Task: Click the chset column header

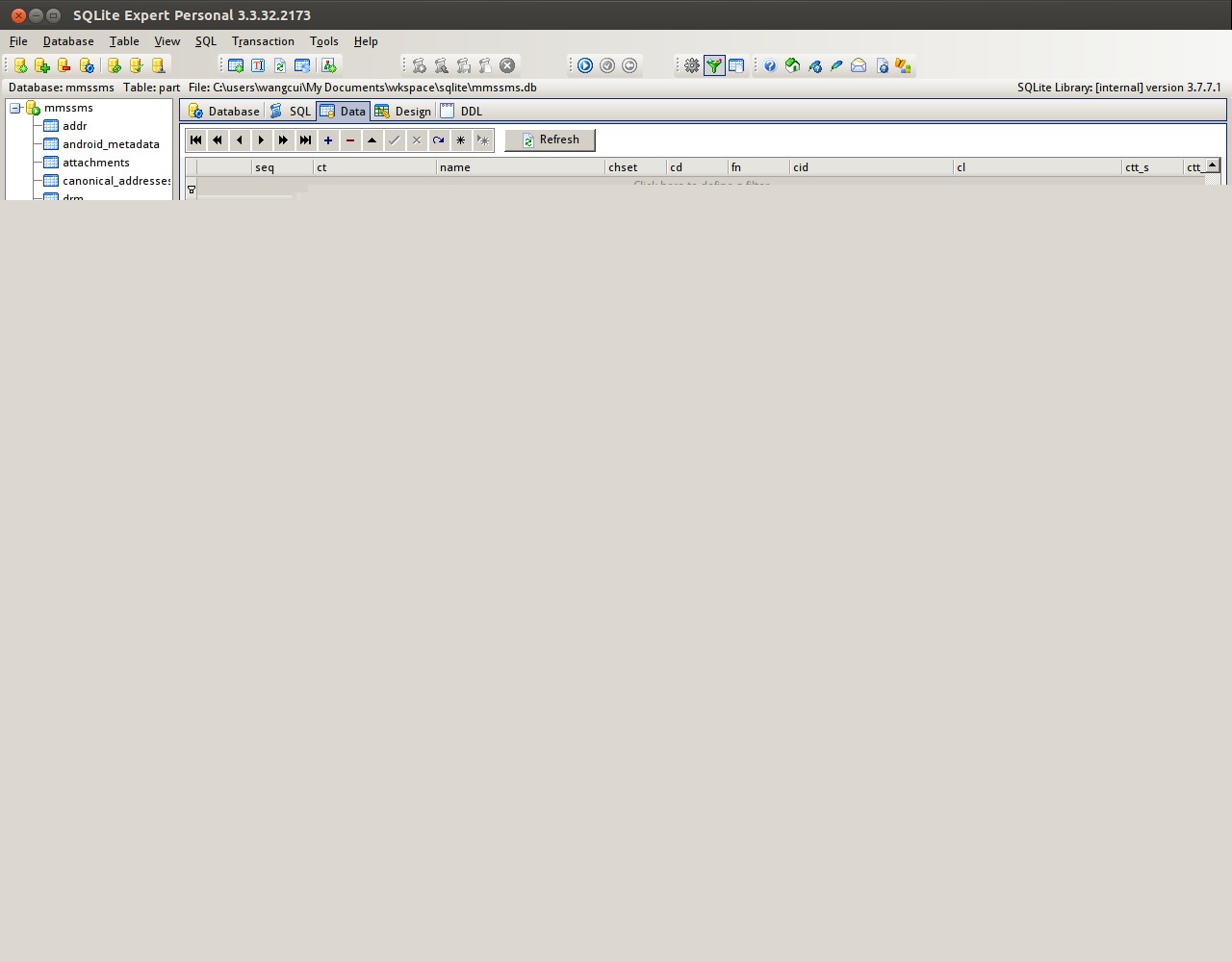Action: (635, 167)
